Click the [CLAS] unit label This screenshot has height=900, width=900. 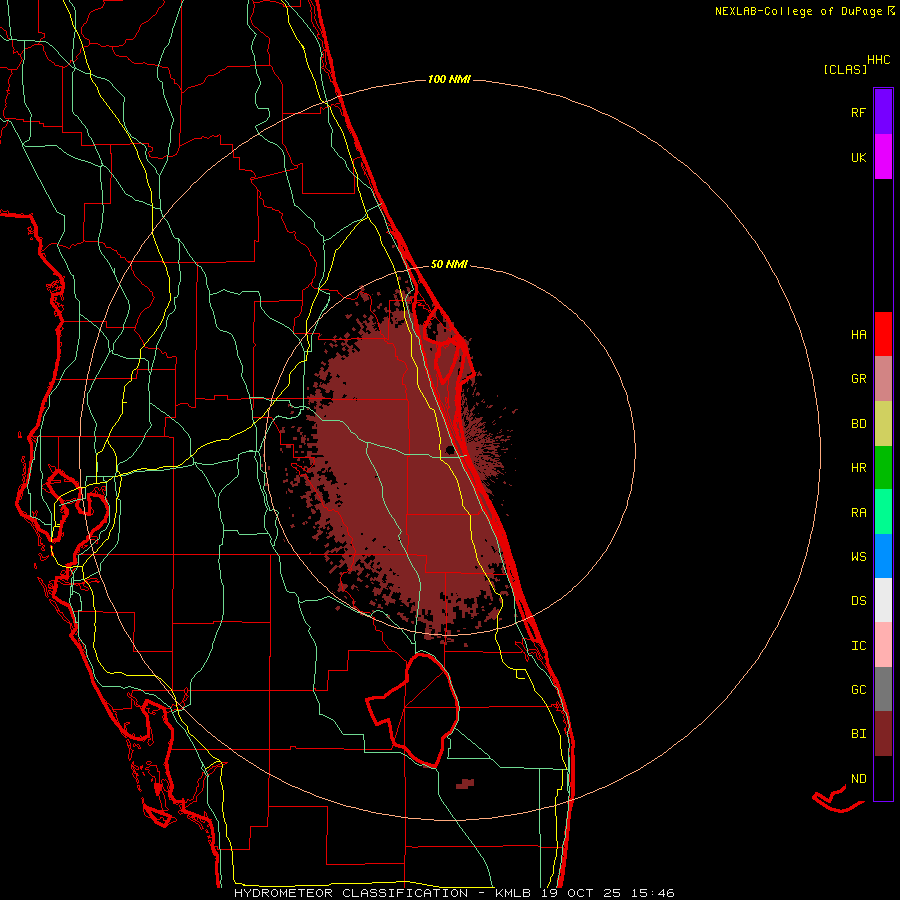click(x=845, y=70)
